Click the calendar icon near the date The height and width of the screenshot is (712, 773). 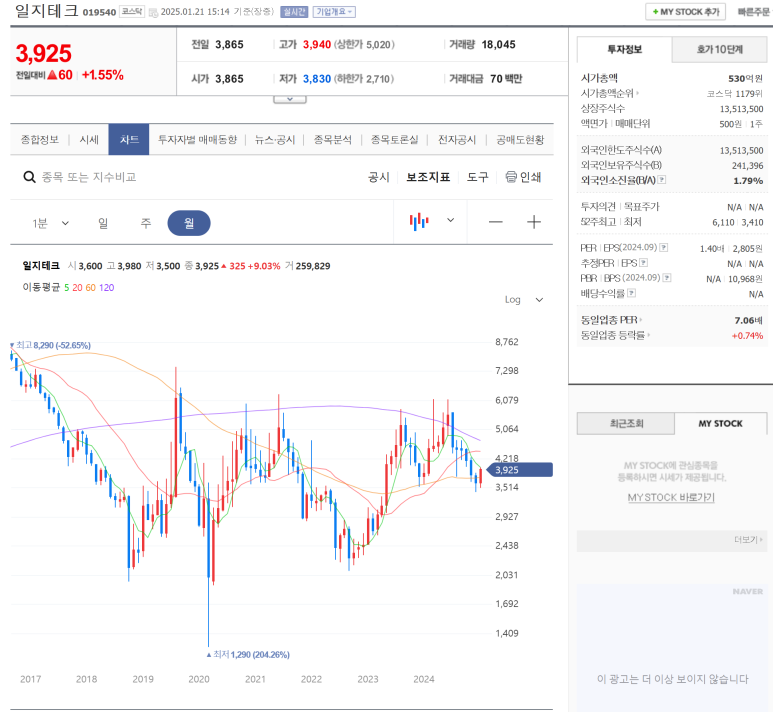(x=153, y=12)
